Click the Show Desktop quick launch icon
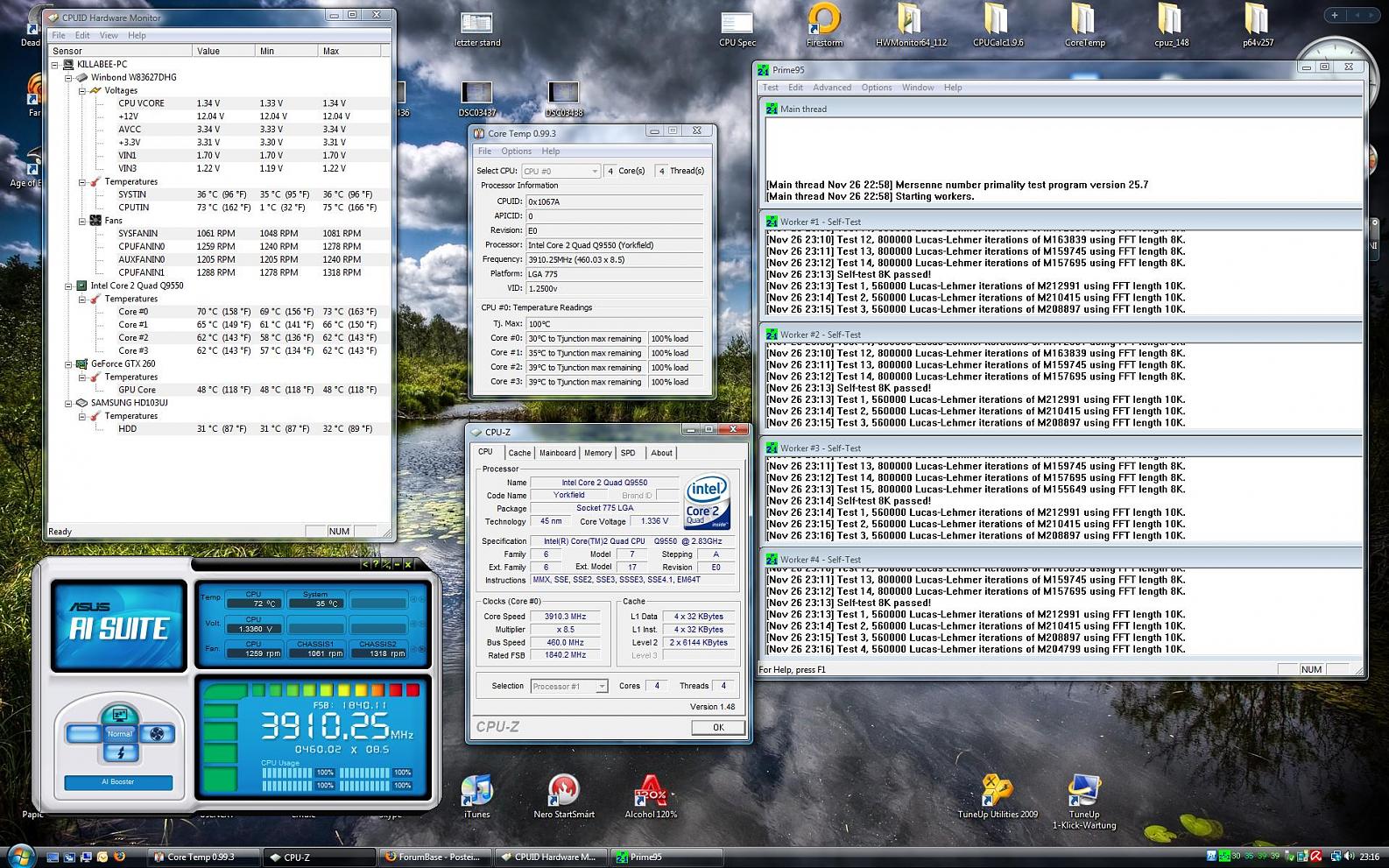1389x868 pixels. [53, 857]
